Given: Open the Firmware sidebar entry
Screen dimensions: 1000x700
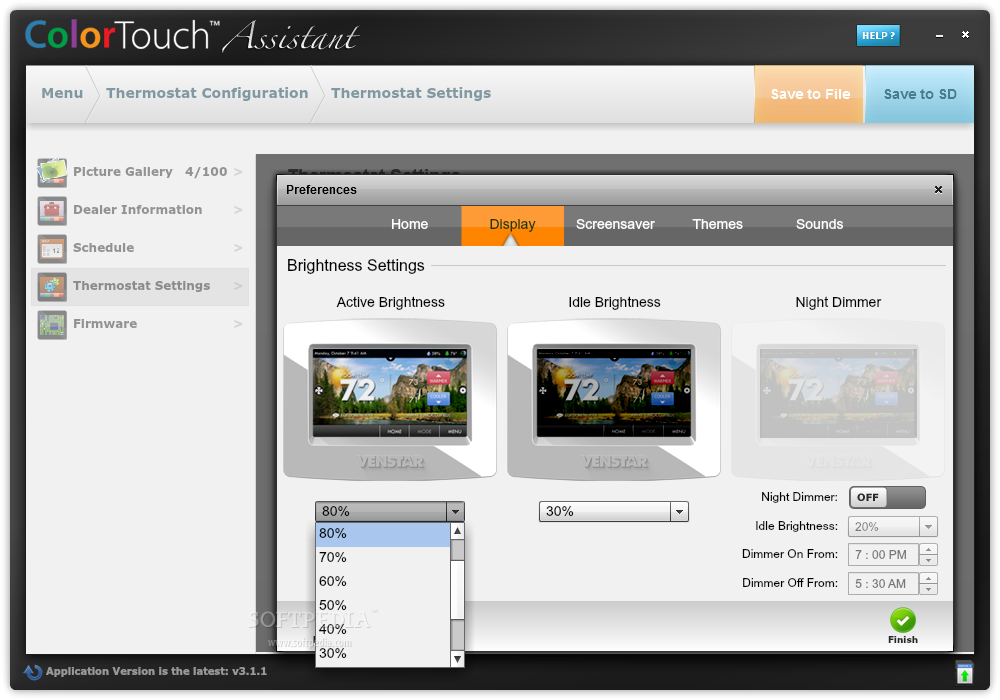Looking at the screenshot, I should [140, 324].
